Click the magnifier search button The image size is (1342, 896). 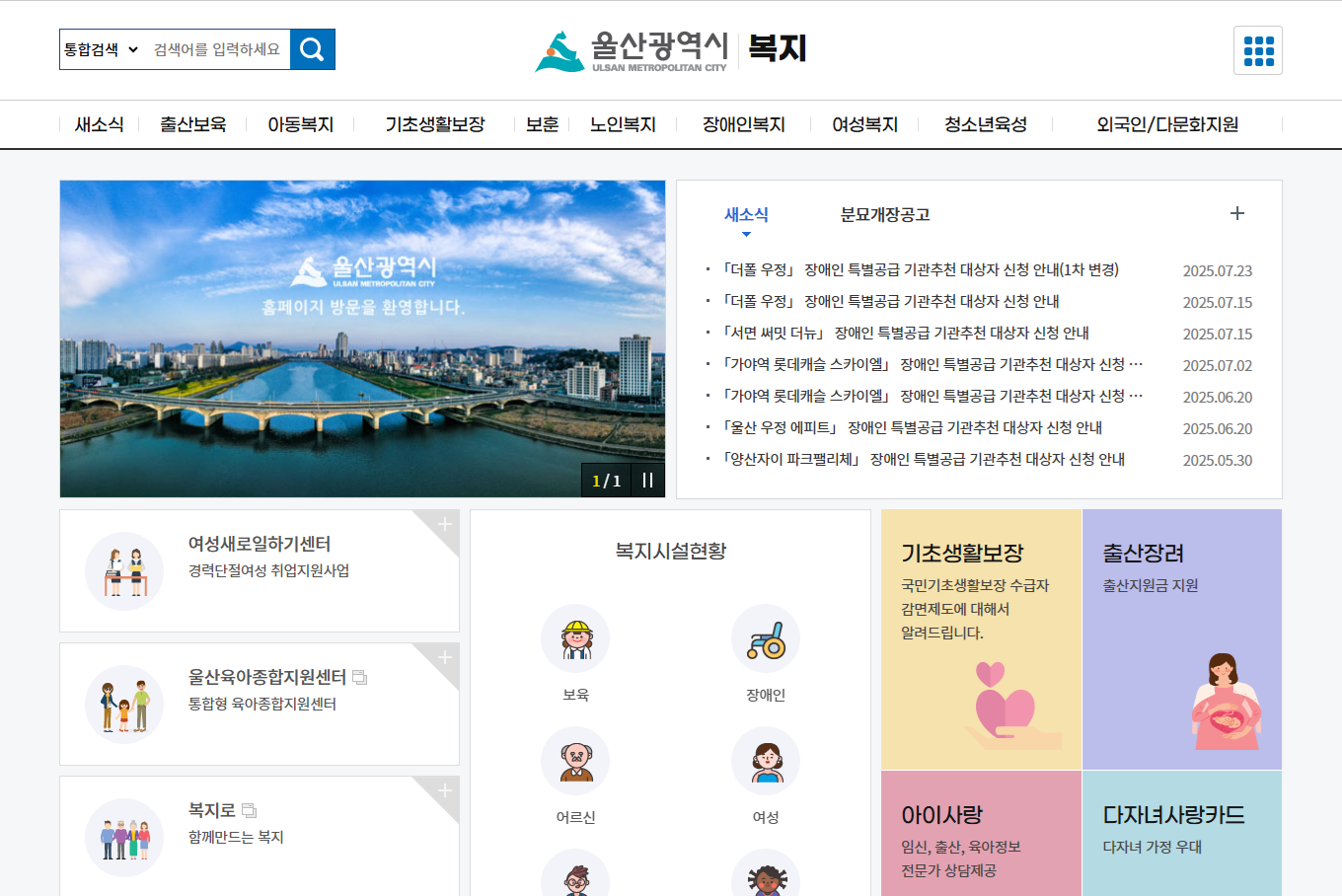click(312, 49)
